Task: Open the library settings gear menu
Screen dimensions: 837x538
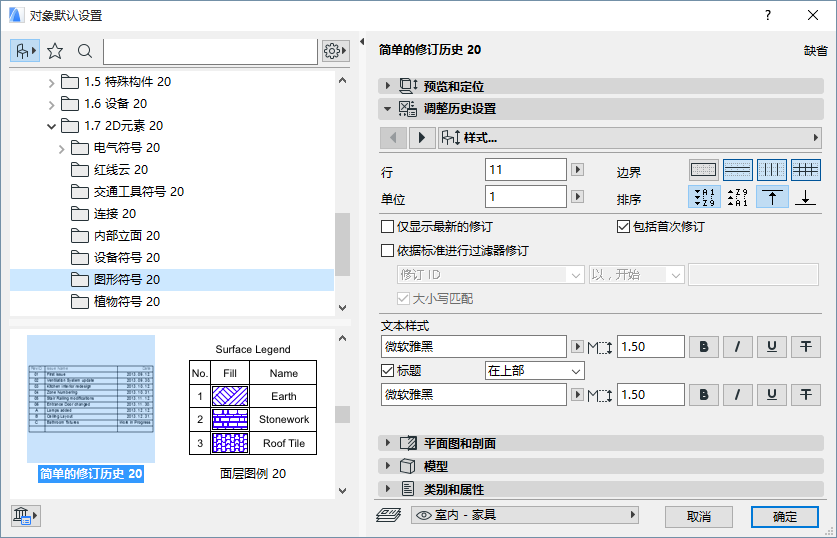Action: coord(335,51)
